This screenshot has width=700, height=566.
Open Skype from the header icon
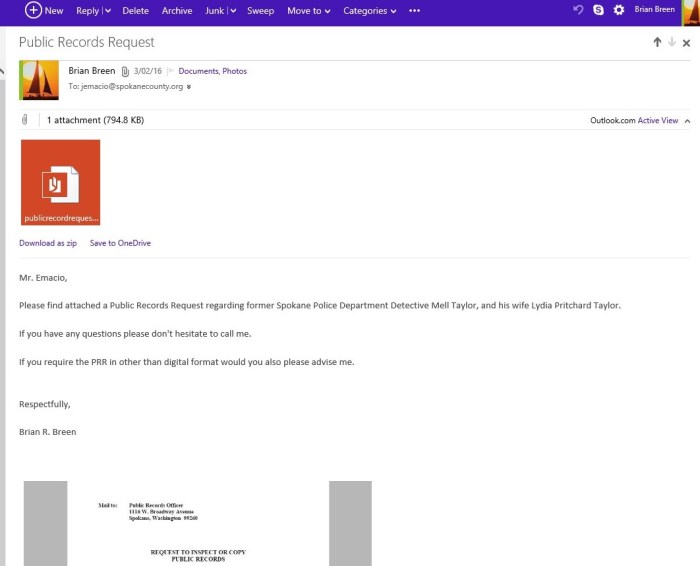(598, 9)
